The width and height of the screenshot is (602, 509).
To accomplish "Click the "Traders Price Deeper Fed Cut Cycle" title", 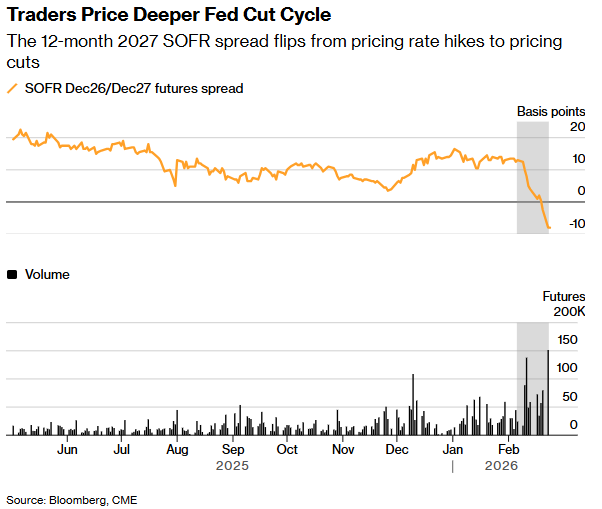I will click(169, 17).
